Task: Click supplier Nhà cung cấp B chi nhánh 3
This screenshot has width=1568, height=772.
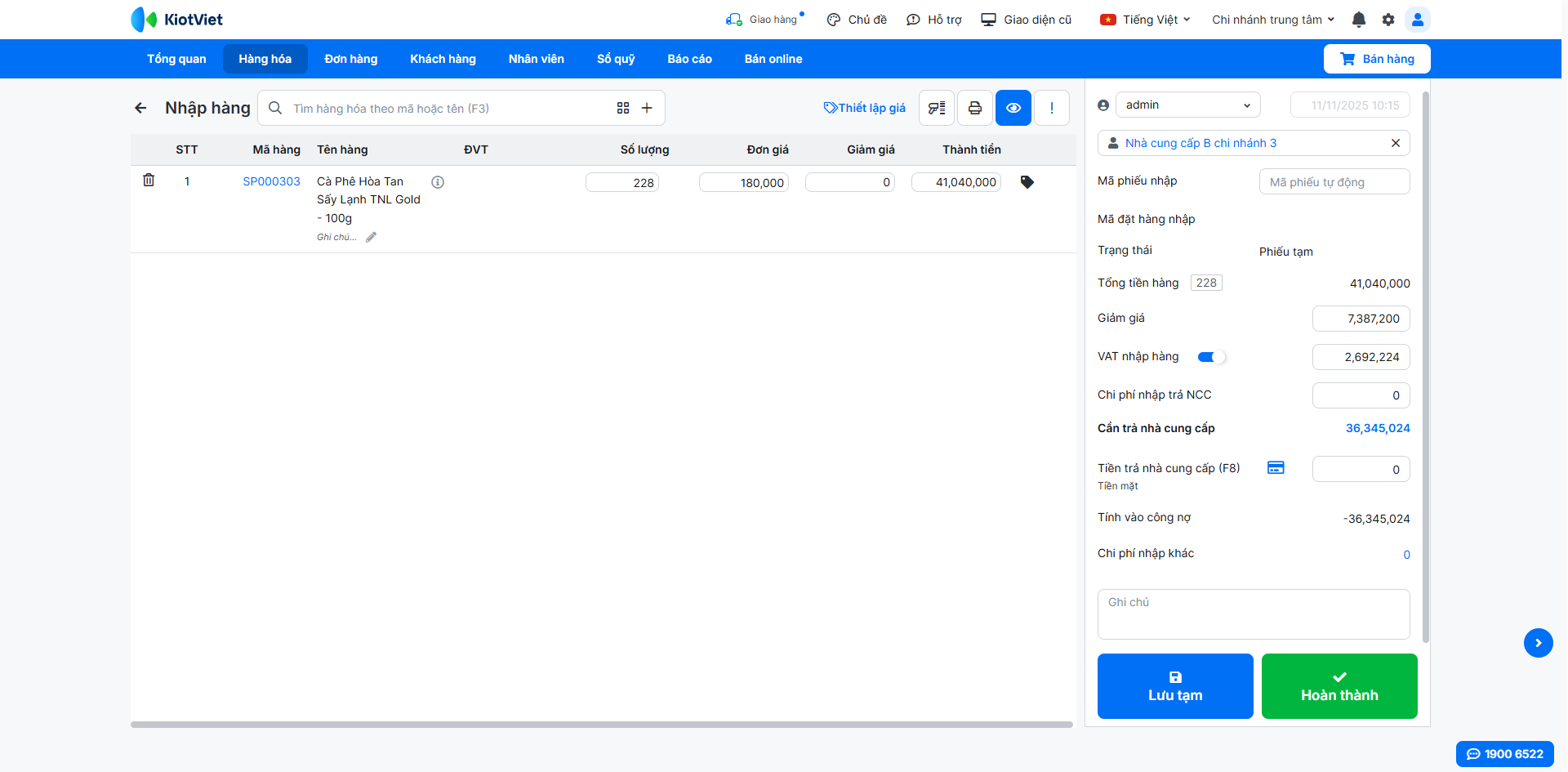Action: 1200,143
